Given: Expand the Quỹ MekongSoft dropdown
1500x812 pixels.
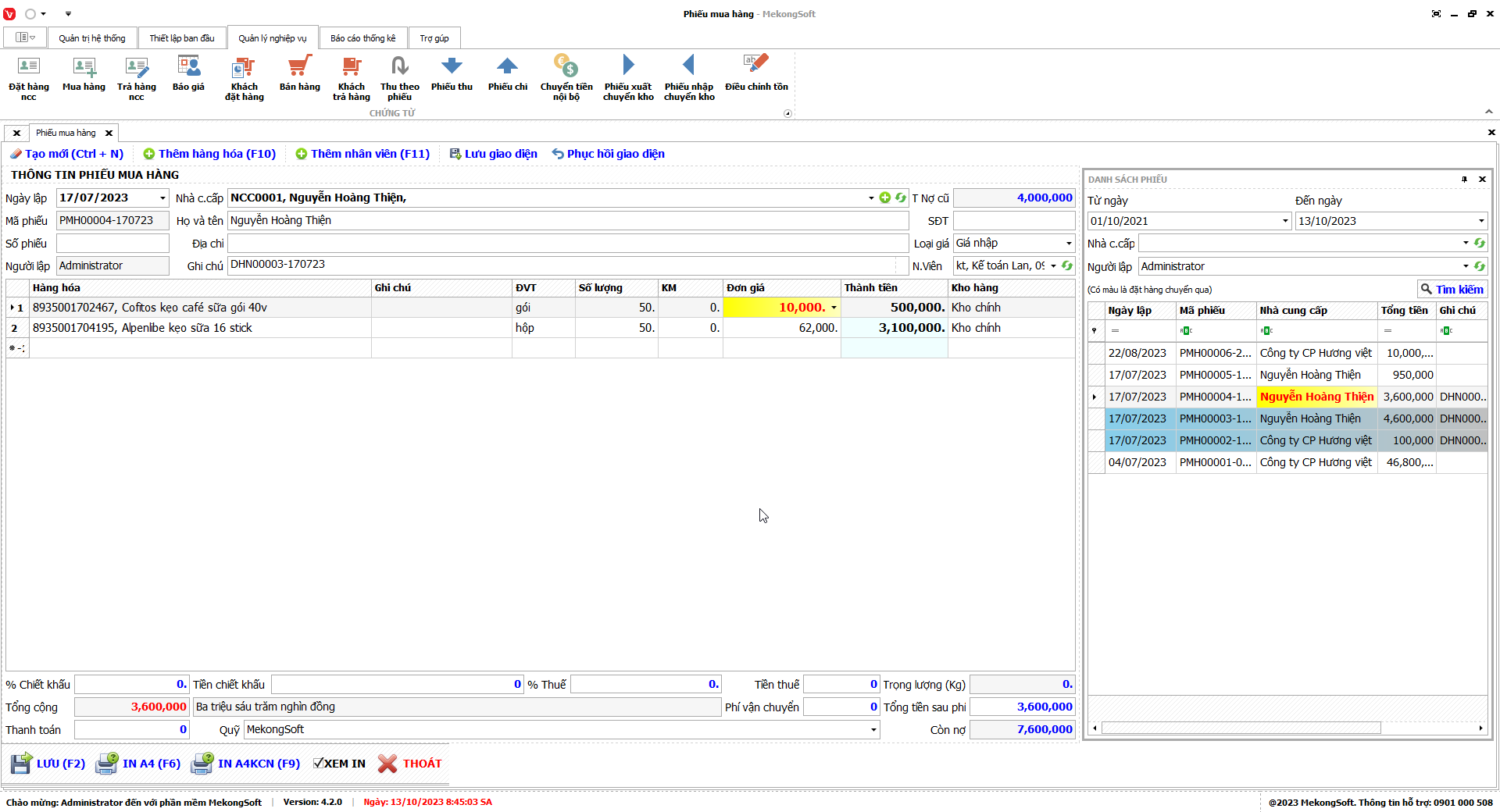Looking at the screenshot, I should click(x=873, y=730).
